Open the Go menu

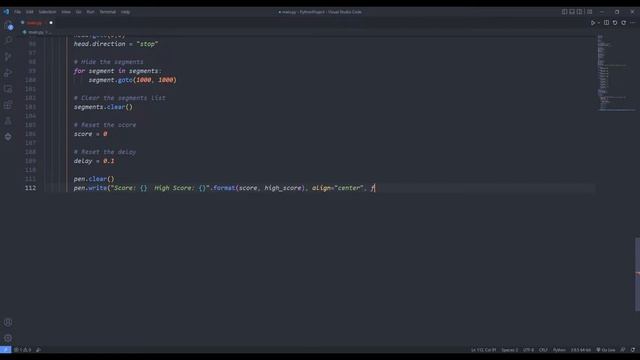tap(78, 12)
